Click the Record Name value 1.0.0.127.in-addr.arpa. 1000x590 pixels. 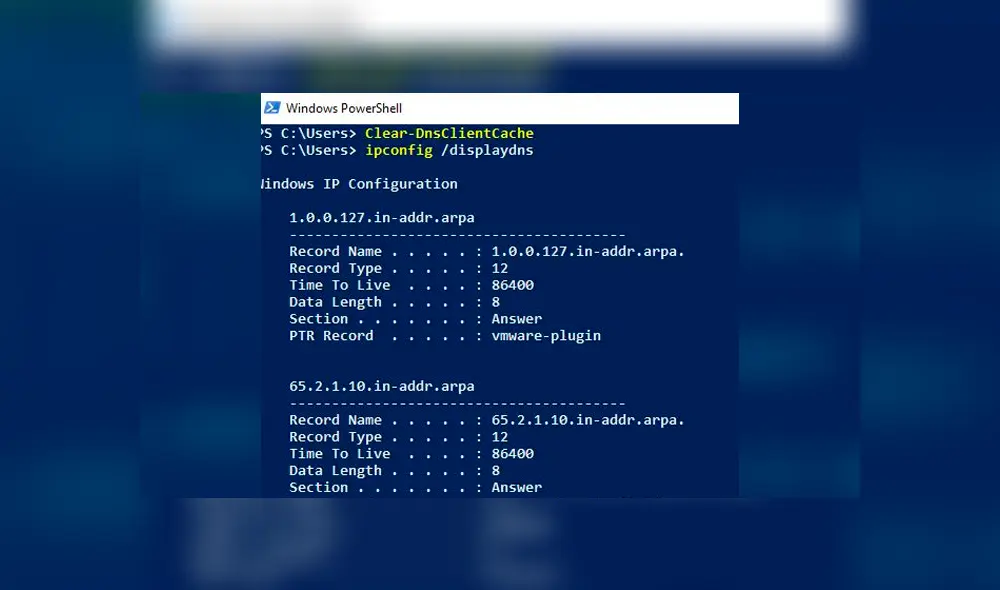(x=588, y=251)
